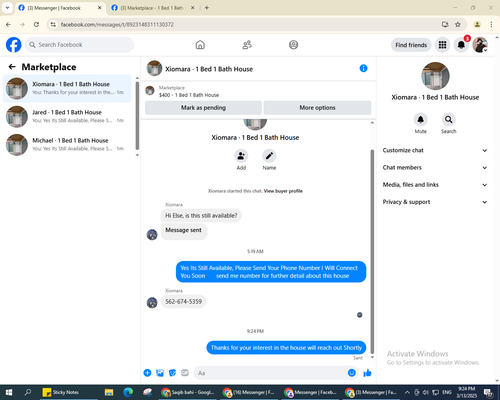The image size is (500, 400).
Task: Open Chrome menu three dots
Action: tap(491, 24)
